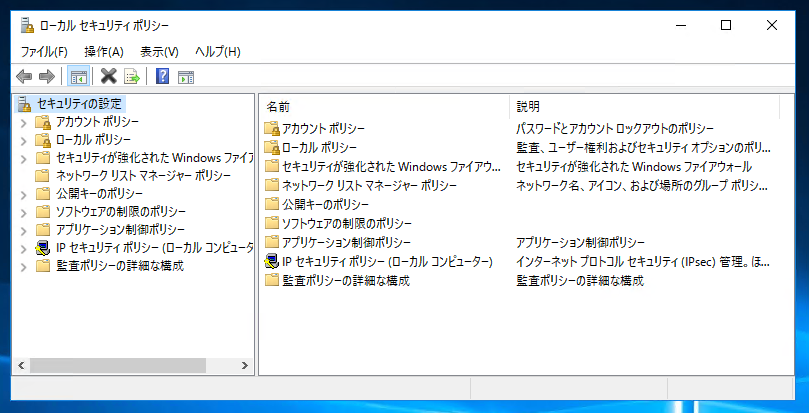Toggle the show/hide action pane icon
This screenshot has width=809, height=413.
tap(186, 77)
